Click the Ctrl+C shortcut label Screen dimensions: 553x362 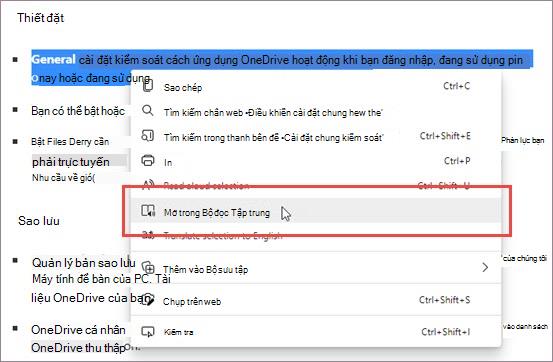point(457,86)
